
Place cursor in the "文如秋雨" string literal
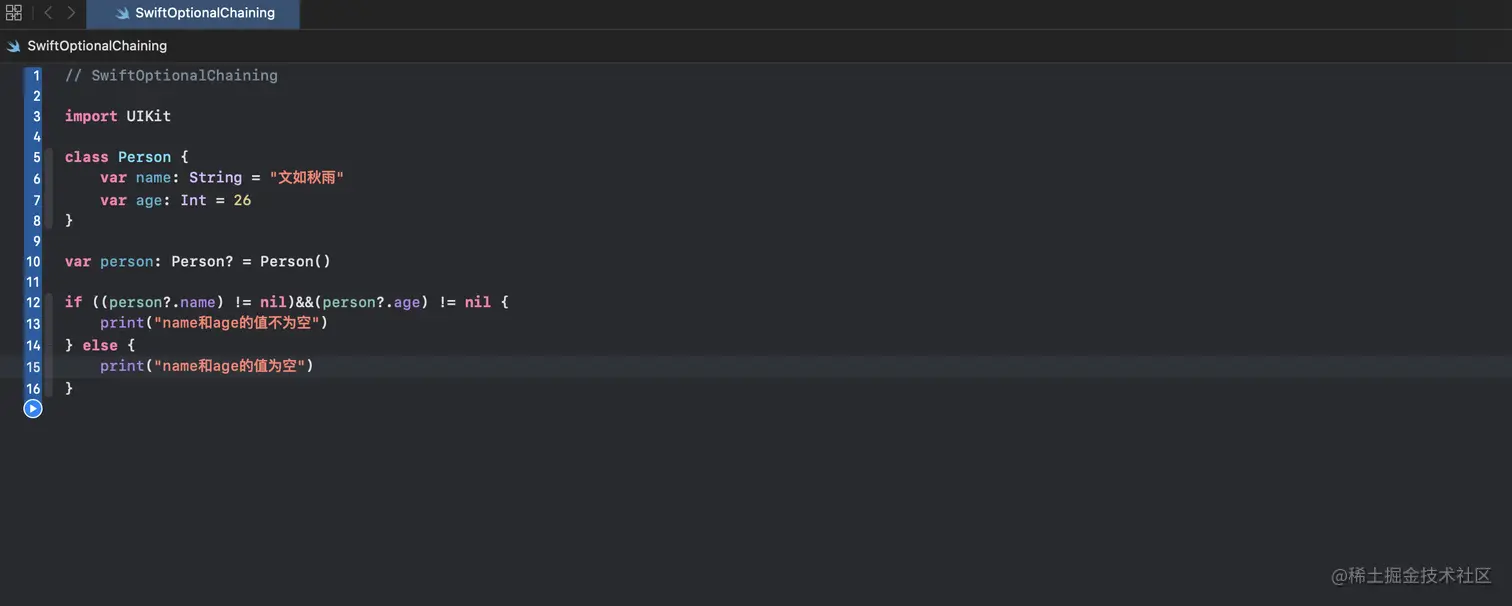310,178
